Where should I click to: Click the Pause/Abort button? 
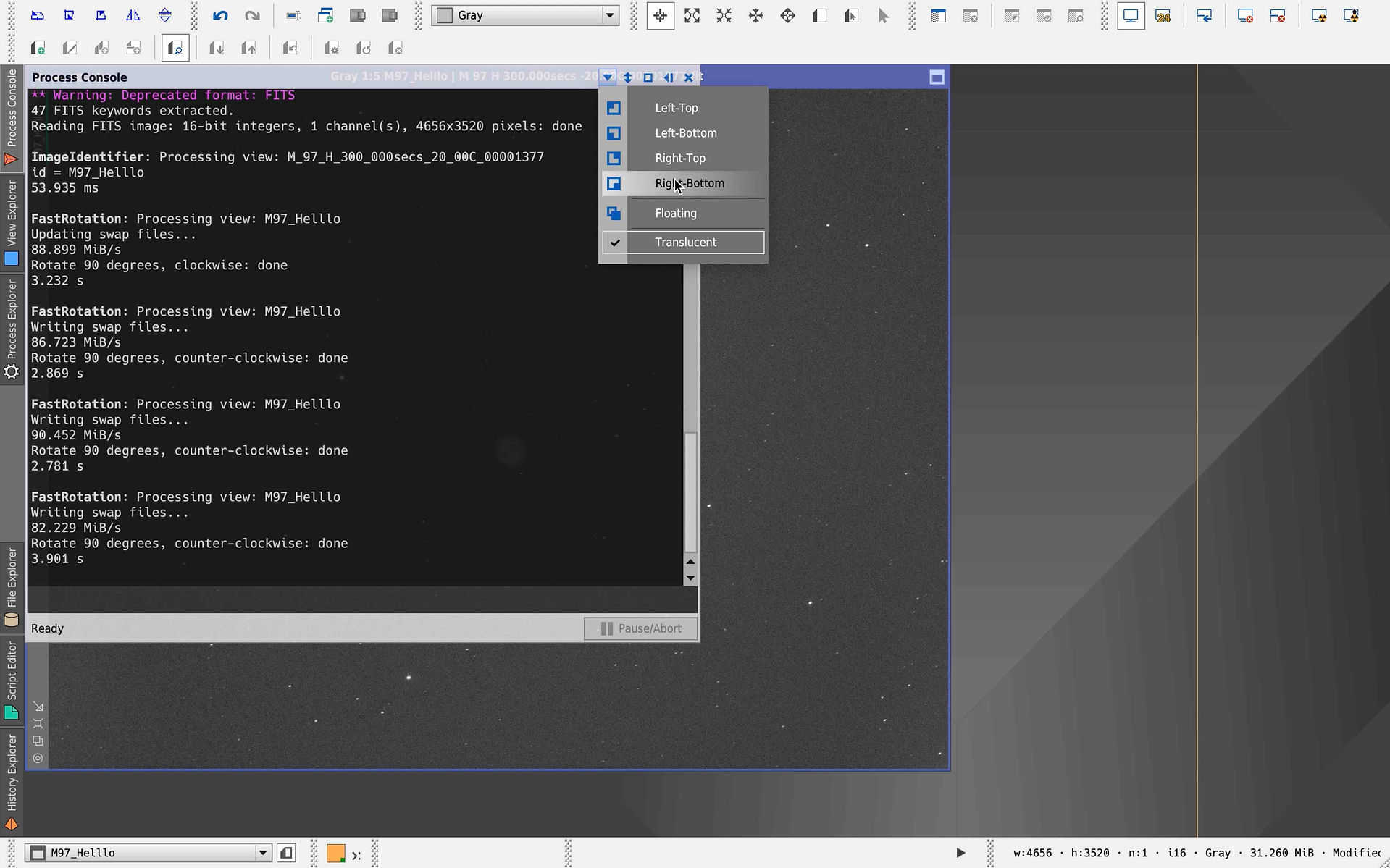tap(641, 628)
